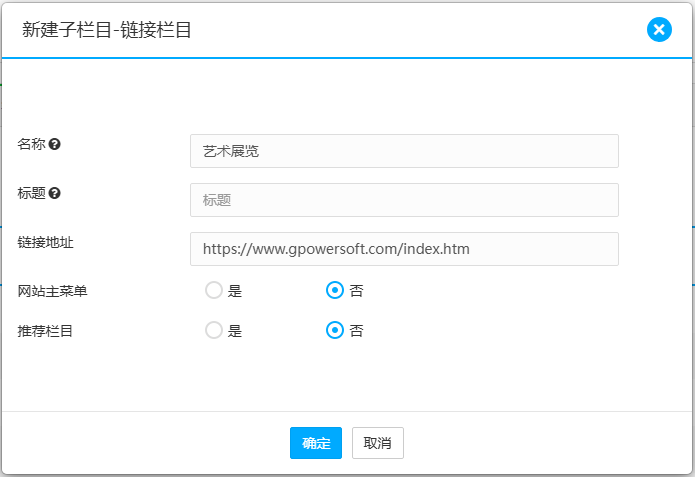Click the dialog title 新建子栏目-链接栏目
The width and height of the screenshot is (695, 477).
pos(107,30)
